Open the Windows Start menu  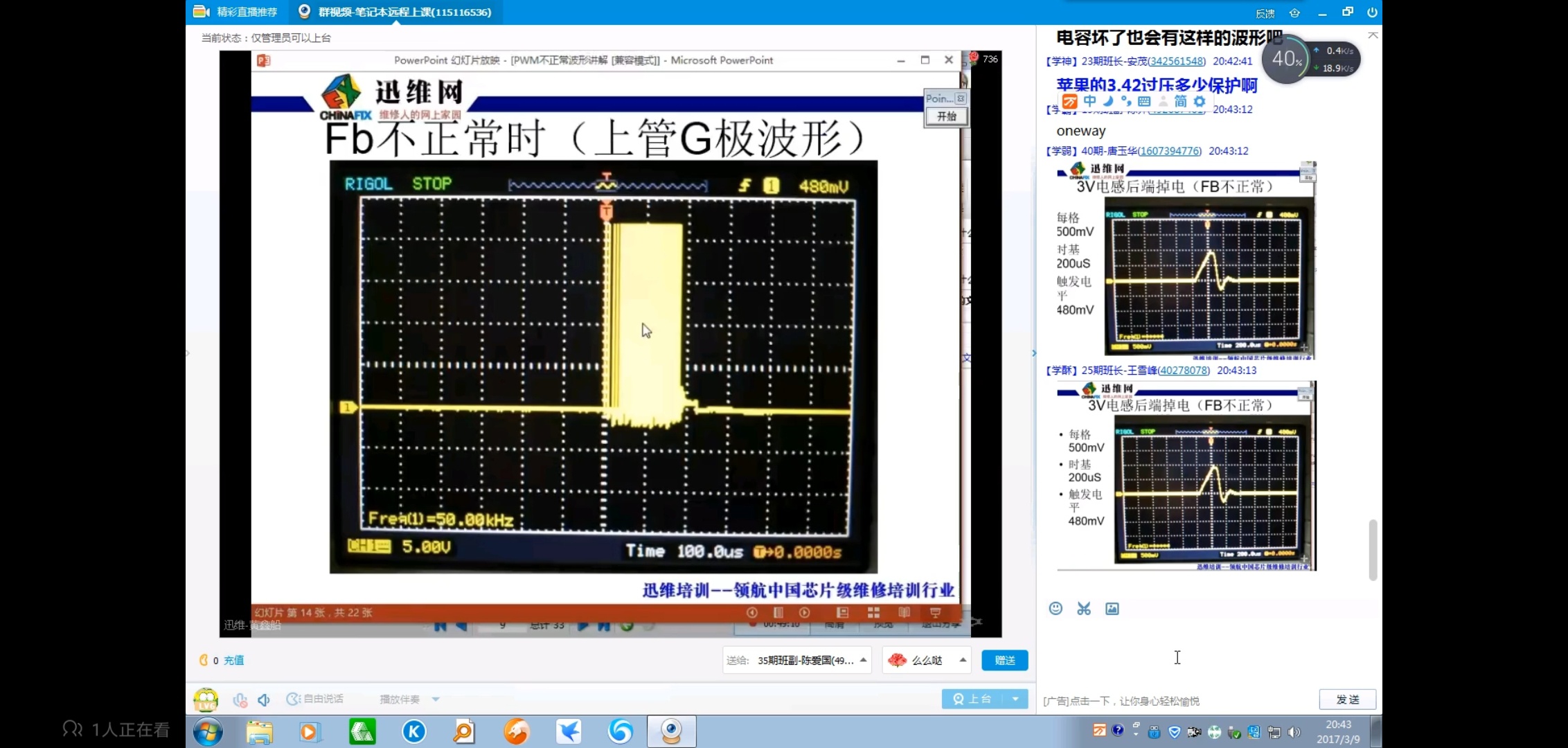tap(208, 732)
